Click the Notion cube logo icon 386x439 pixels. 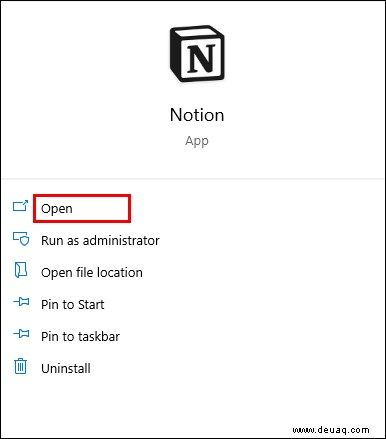pyautogui.click(x=197, y=53)
